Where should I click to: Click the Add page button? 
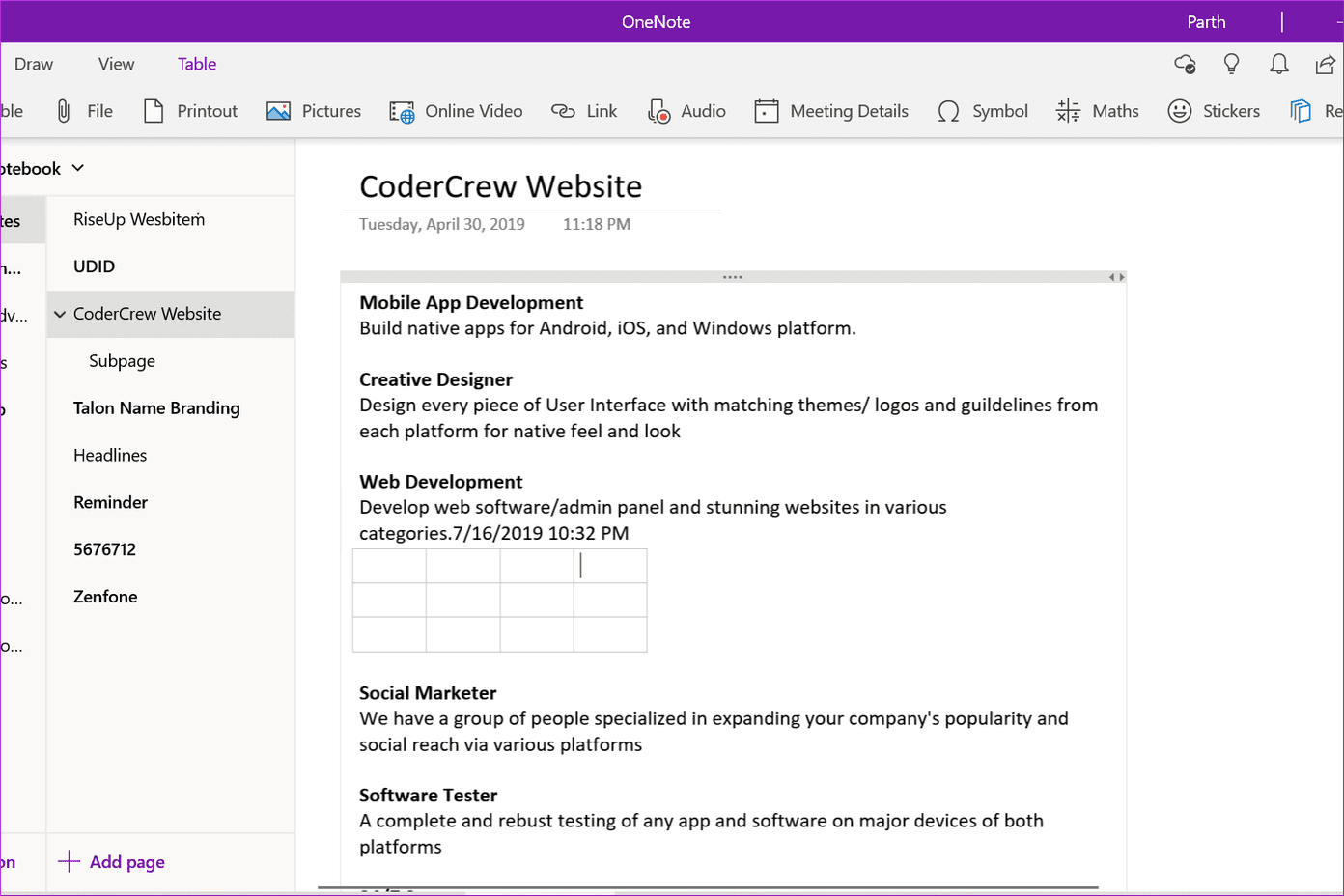tap(112, 862)
